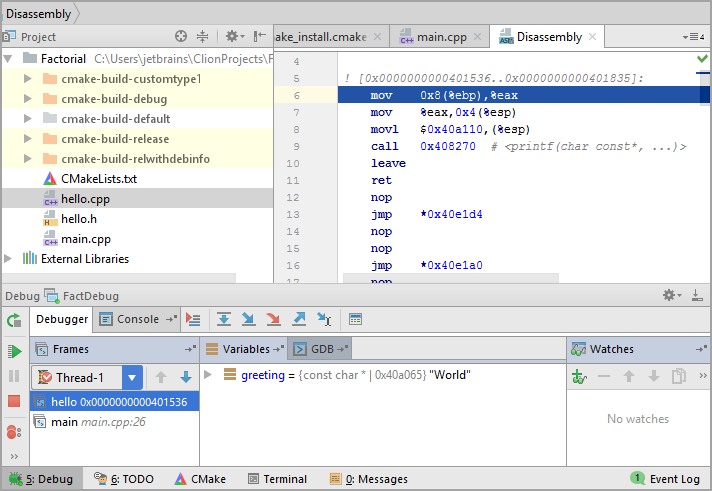Resume program with the green play icon
The width and height of the screenshot is (712, 491).
click(x=14, y=351)
